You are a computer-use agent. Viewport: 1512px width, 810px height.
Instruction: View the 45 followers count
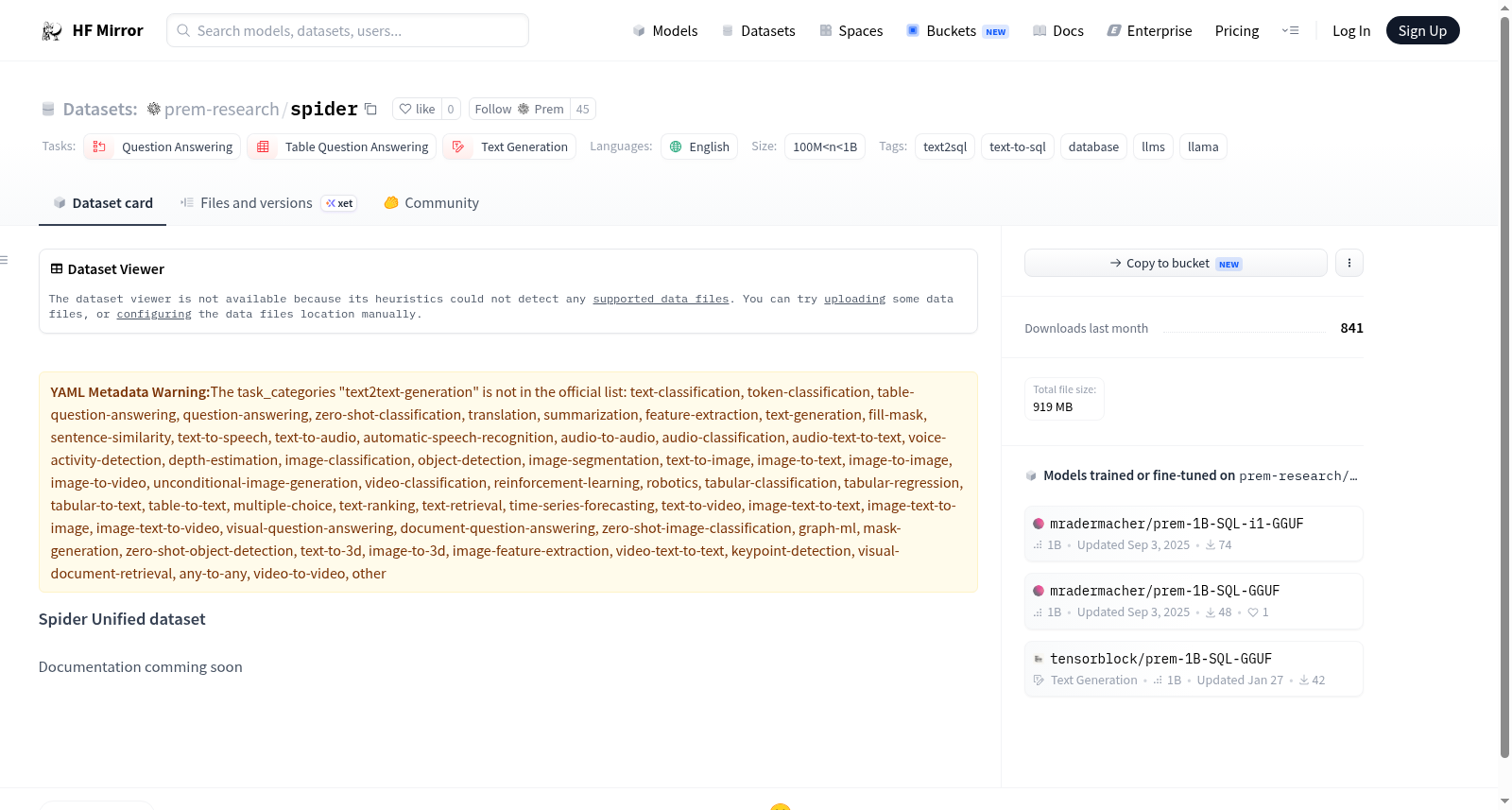pos(583,109)
